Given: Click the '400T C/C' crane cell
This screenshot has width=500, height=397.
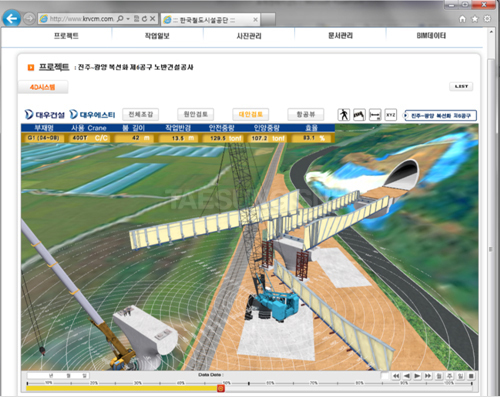Looking at the screenshot, I should (x=90, y=138).
